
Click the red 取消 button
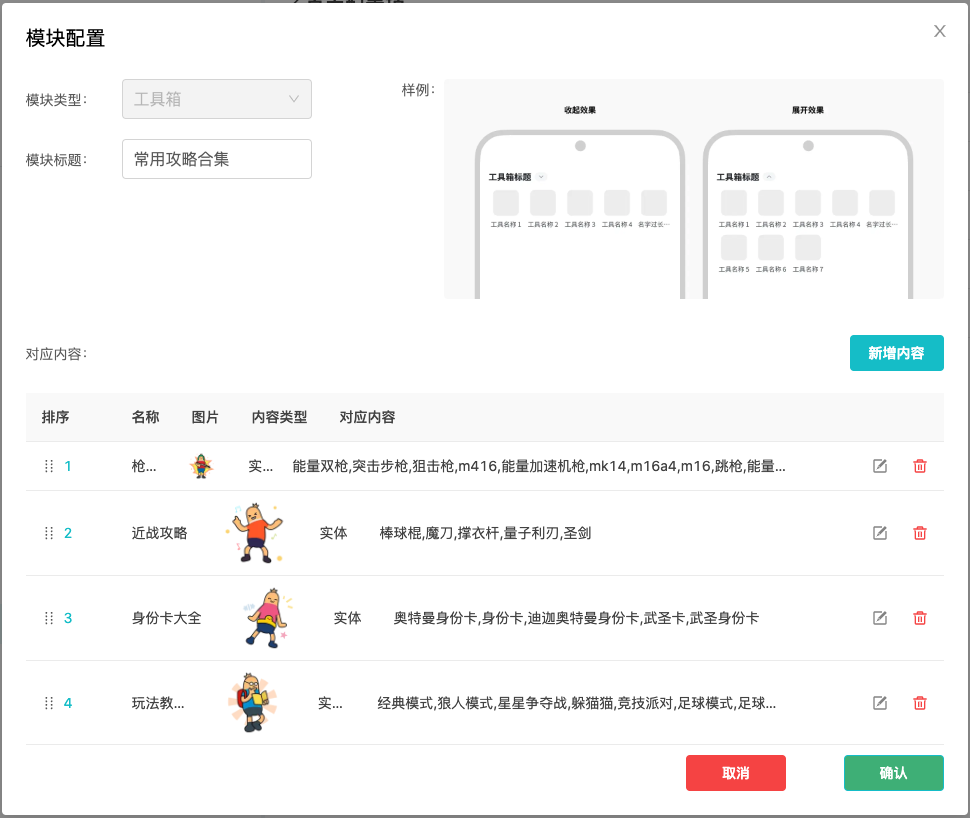pyautogui.click(x=735, y=773)
